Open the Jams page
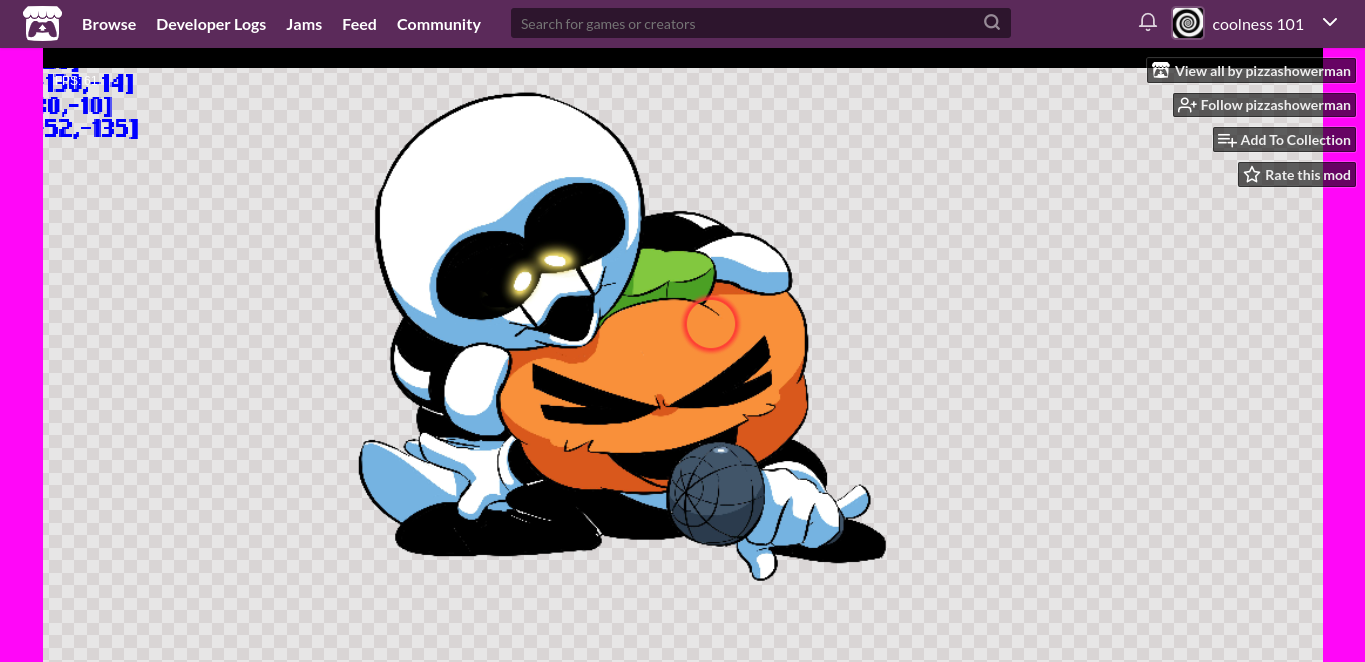The image size is (1365, 662). pos(304,24)
